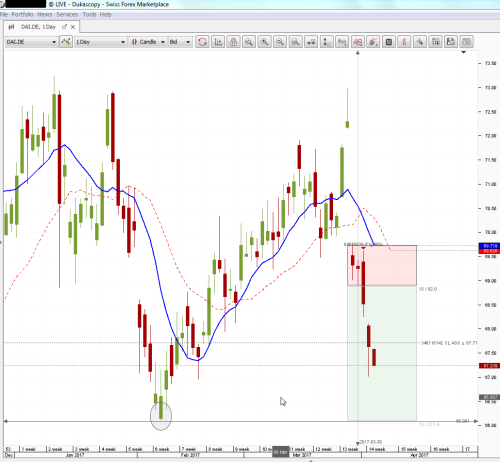Viewport: 500px width, 462px height.
Task: Click the multicolor dots icon beside instrument
Action: tap(66, 42)
